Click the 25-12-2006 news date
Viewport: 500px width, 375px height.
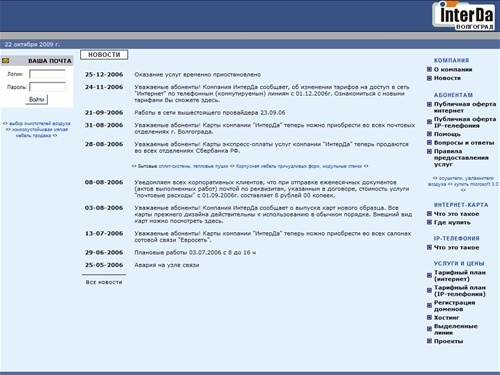point(104,75)
